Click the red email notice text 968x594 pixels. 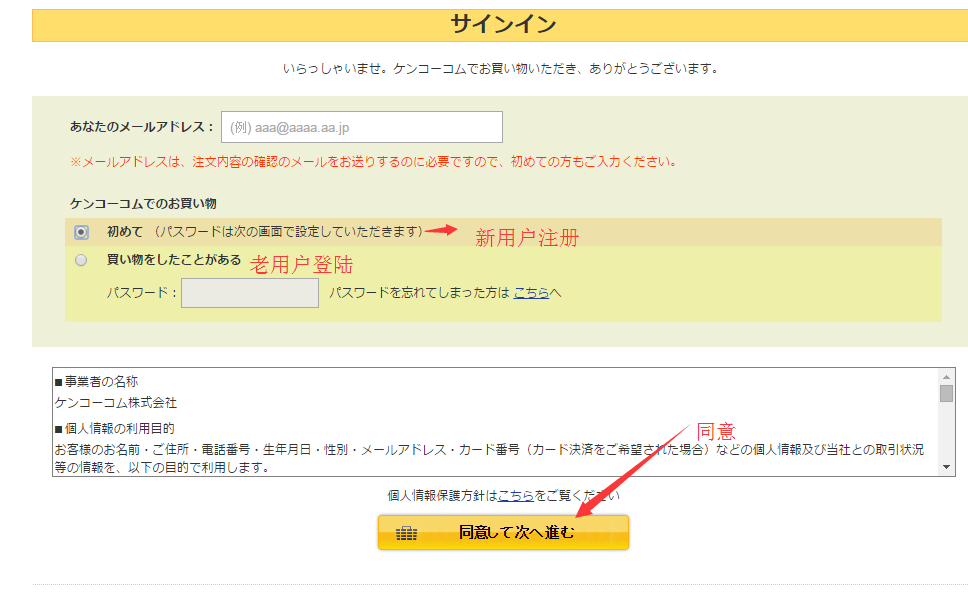(x=373, y=161)
